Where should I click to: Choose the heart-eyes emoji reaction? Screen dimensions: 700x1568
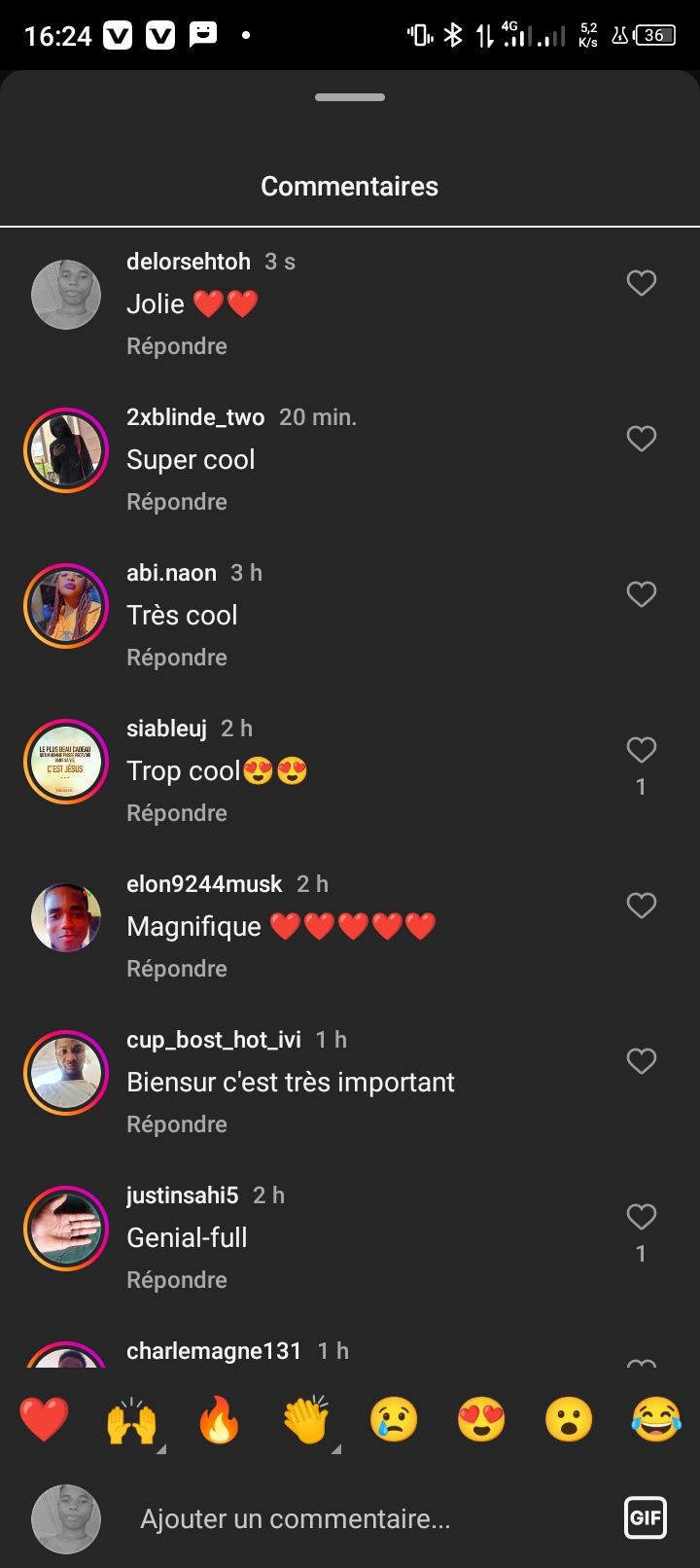pos(481,1419)
